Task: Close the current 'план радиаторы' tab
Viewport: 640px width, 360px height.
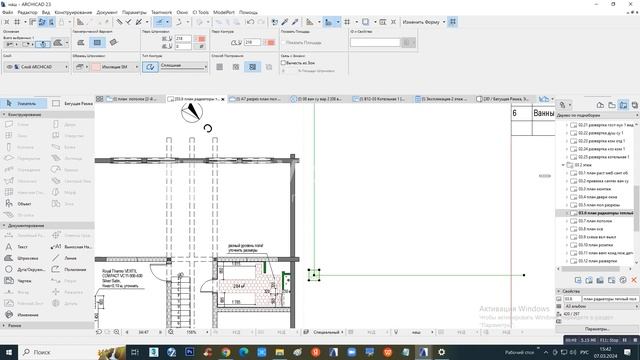Action: point(223,99)
